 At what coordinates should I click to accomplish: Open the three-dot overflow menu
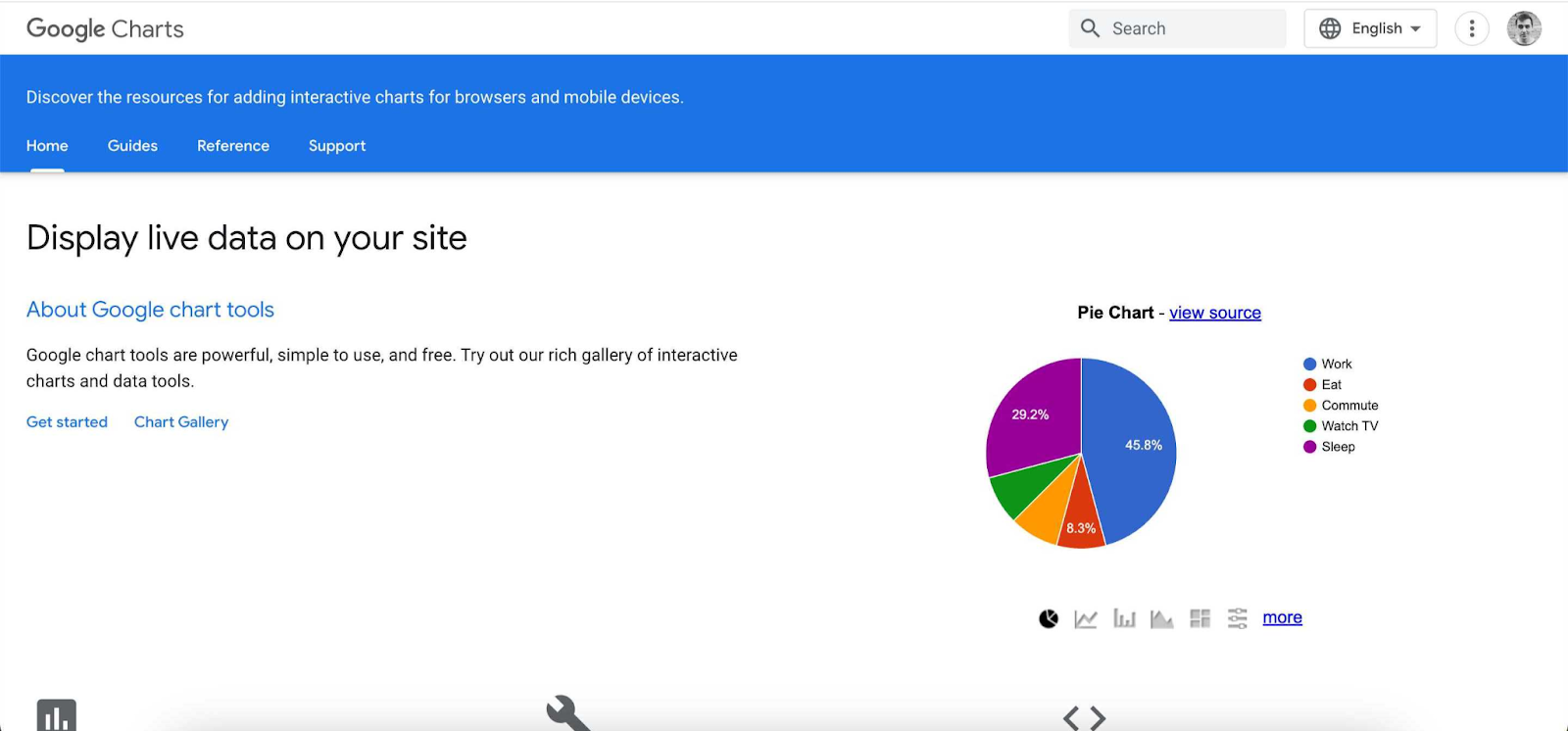(x=1472, y=27)
